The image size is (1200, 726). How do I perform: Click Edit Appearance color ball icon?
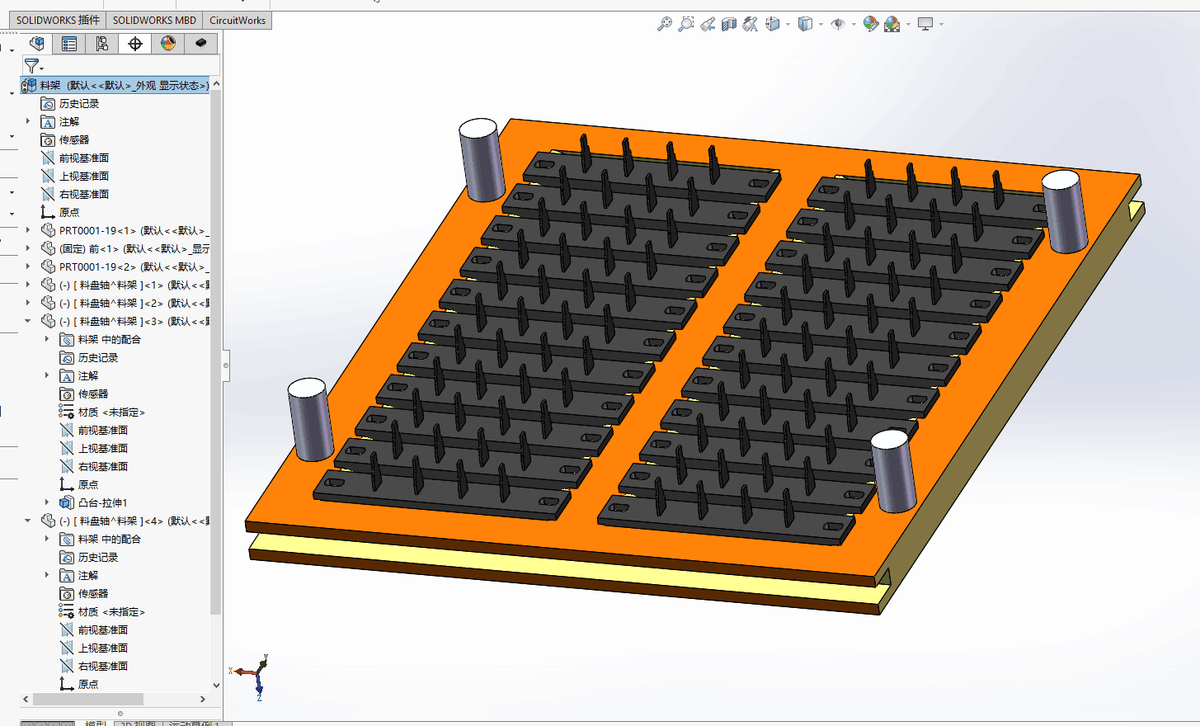coord(870,23)
